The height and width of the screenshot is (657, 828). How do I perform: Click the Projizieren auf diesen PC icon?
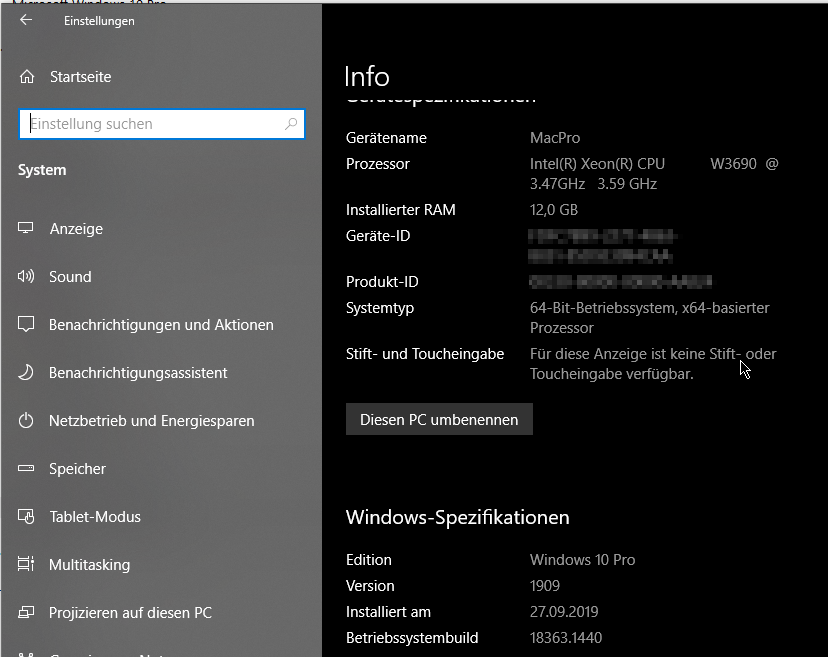tap(25, 612)
